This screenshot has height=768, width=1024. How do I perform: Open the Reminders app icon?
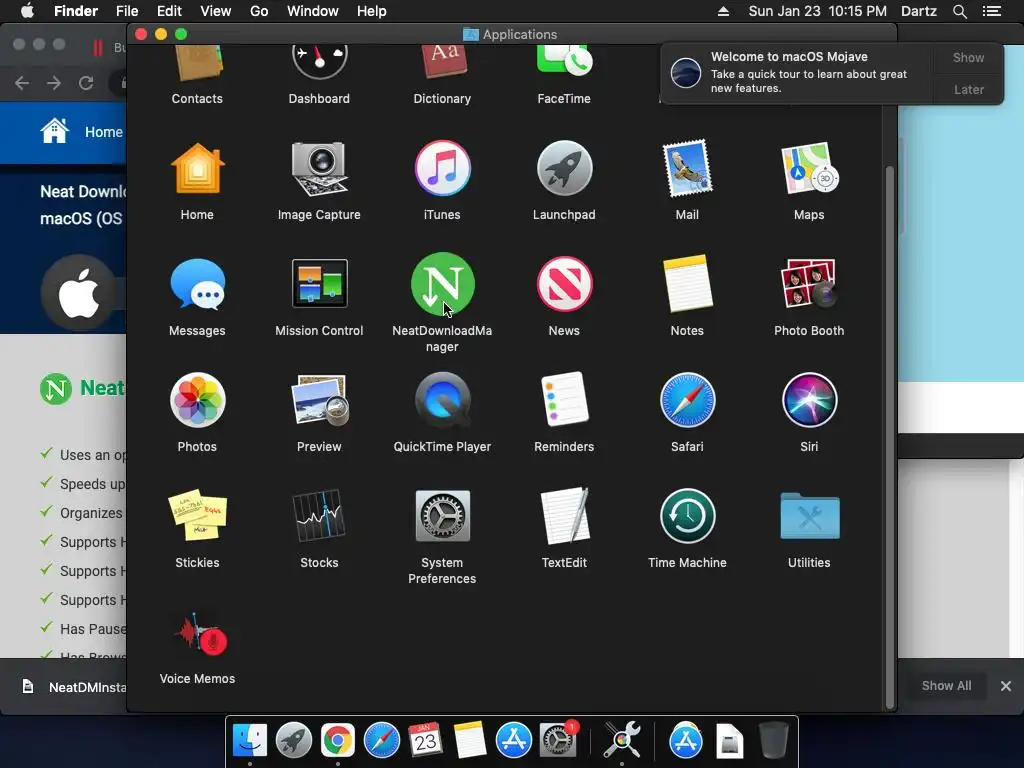click(x=564, y=400)
